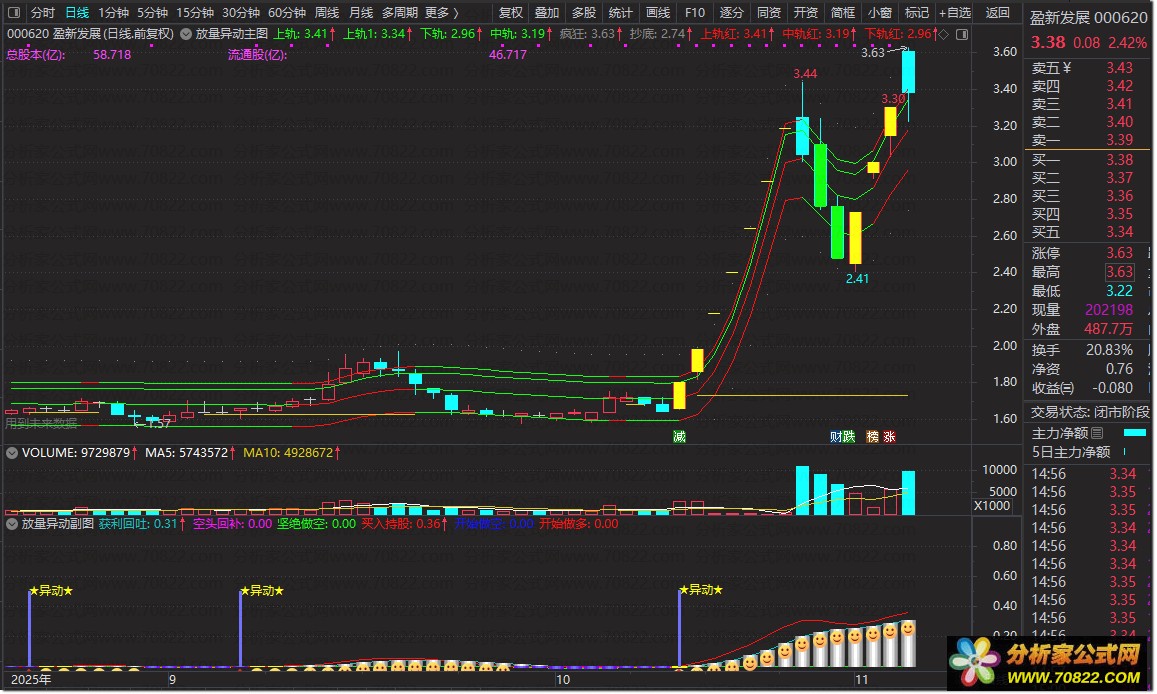
Task: Click 买一 bid price 3.38
Action: (x=1119, y=160)
